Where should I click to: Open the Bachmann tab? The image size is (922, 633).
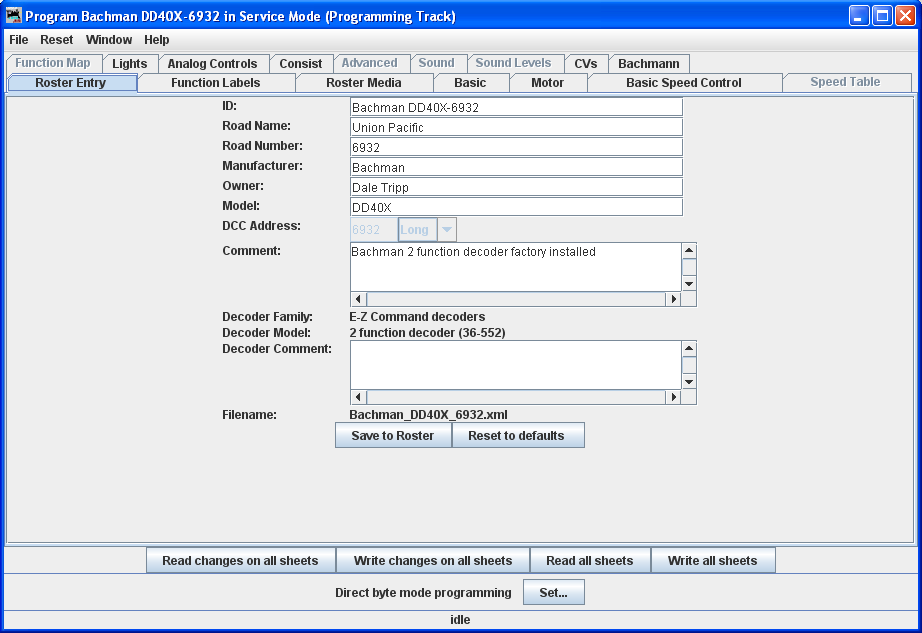648,64
